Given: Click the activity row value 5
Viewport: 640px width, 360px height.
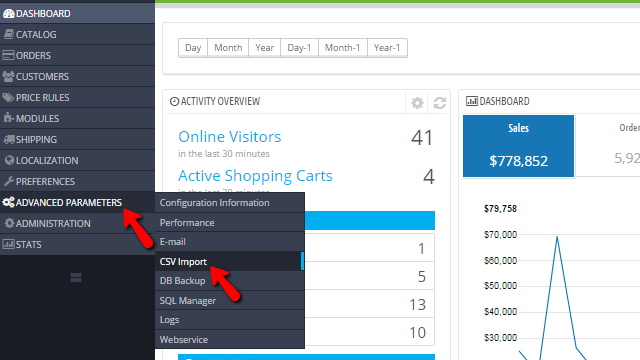Looking at the screenshot, I should 422,277.
